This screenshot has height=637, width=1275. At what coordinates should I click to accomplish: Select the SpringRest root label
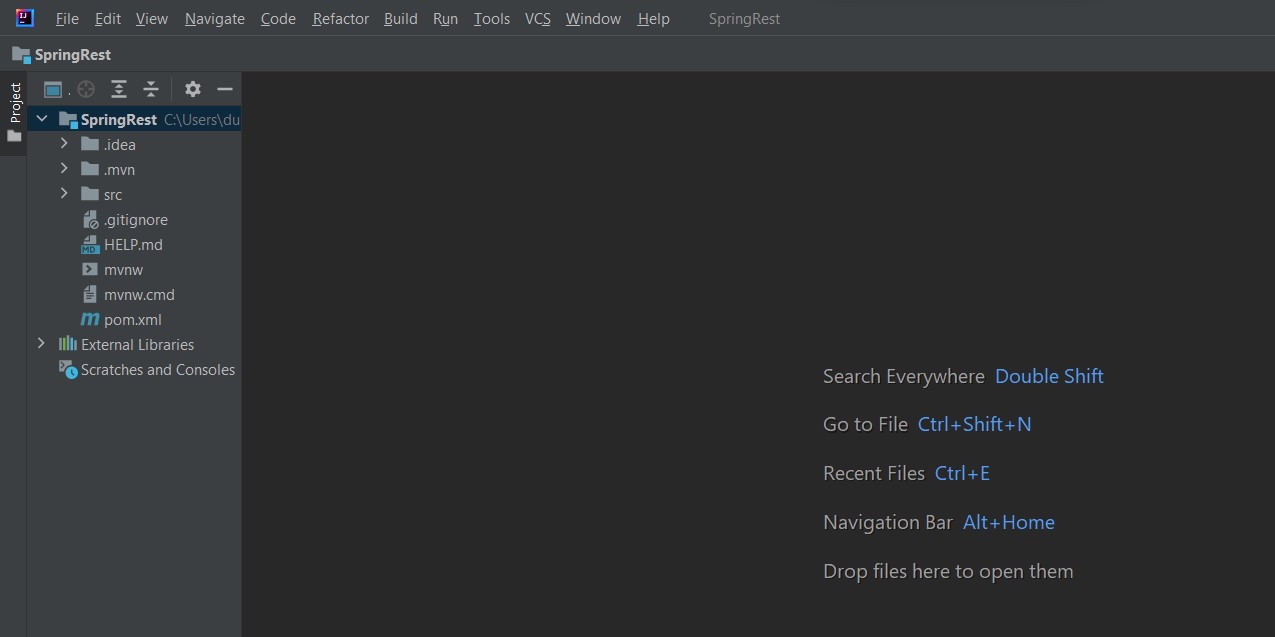point(119,119)
